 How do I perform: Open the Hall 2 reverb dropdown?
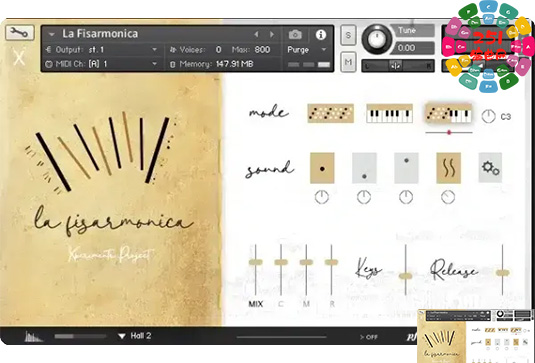(134, 336)
